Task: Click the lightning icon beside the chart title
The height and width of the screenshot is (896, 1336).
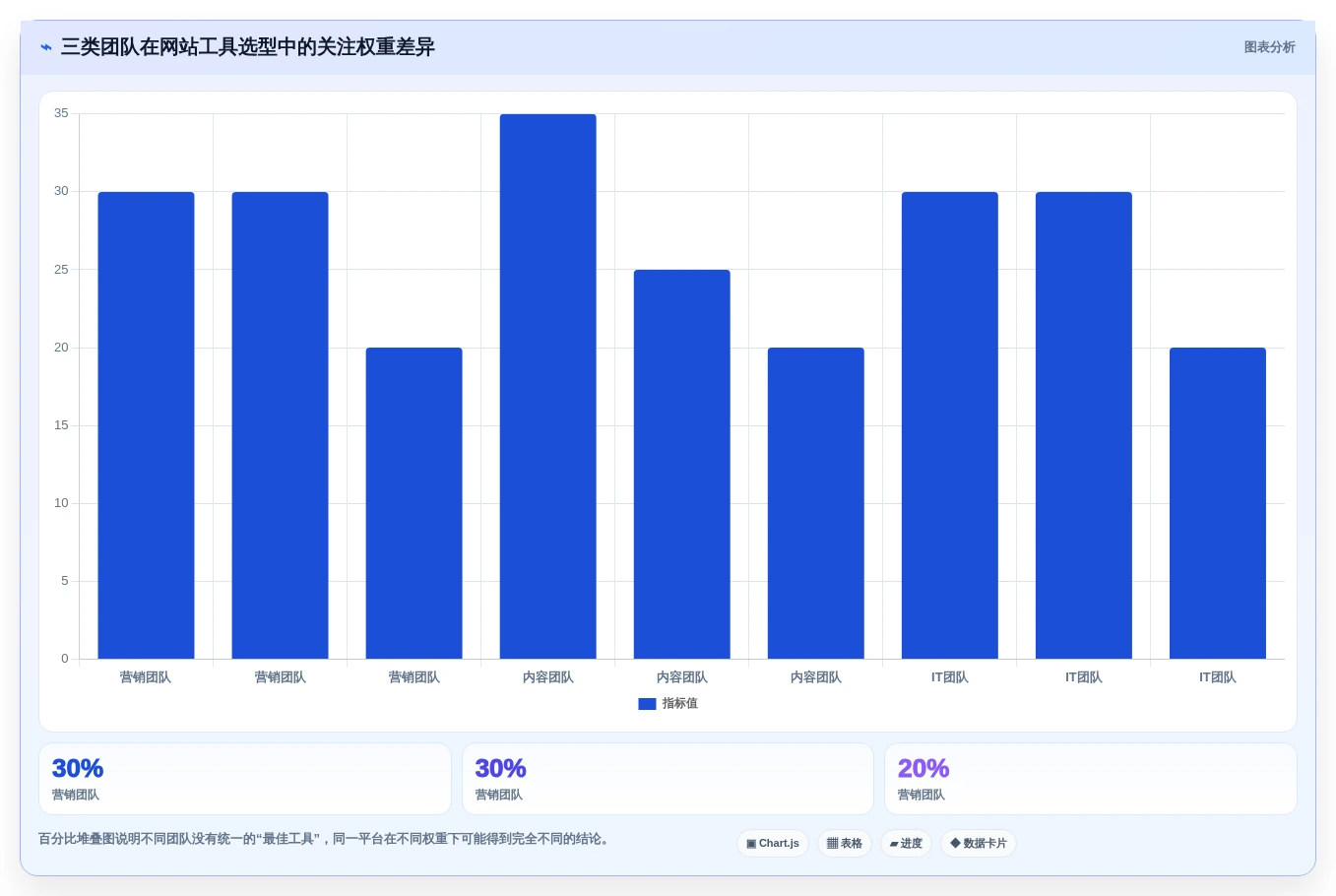Action: coord(45,47)
